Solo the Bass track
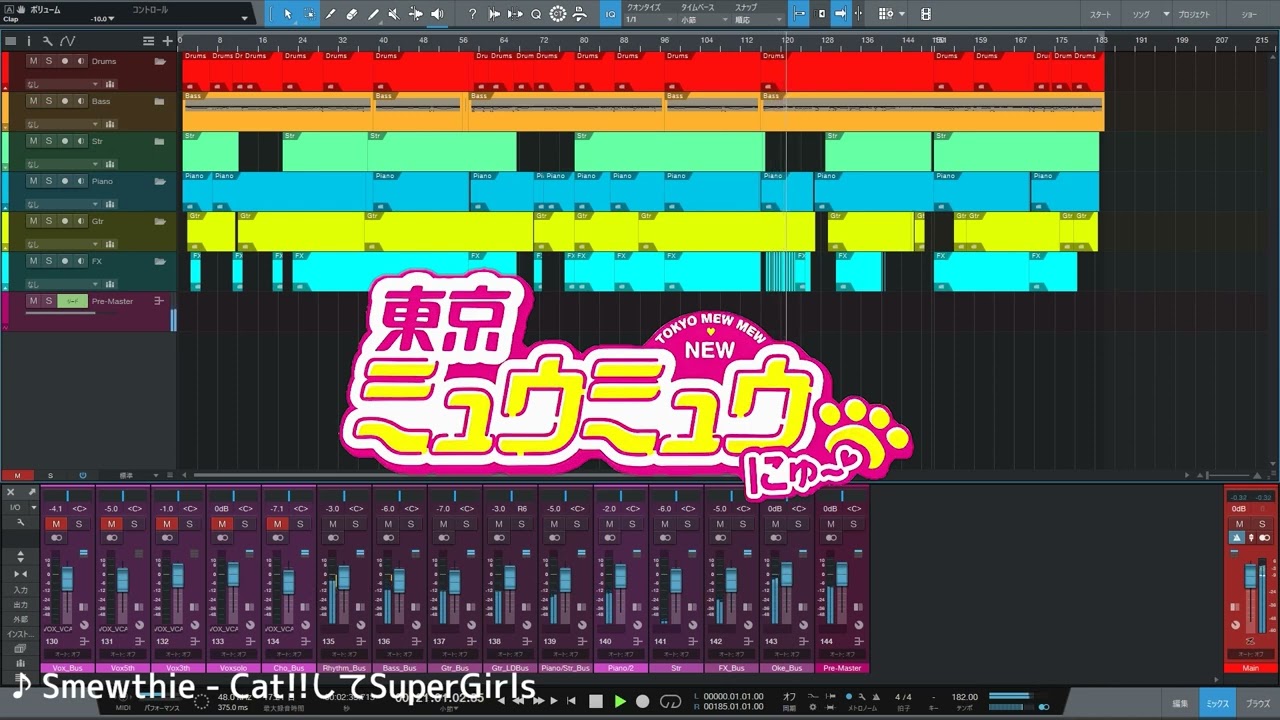 (48, 101)
